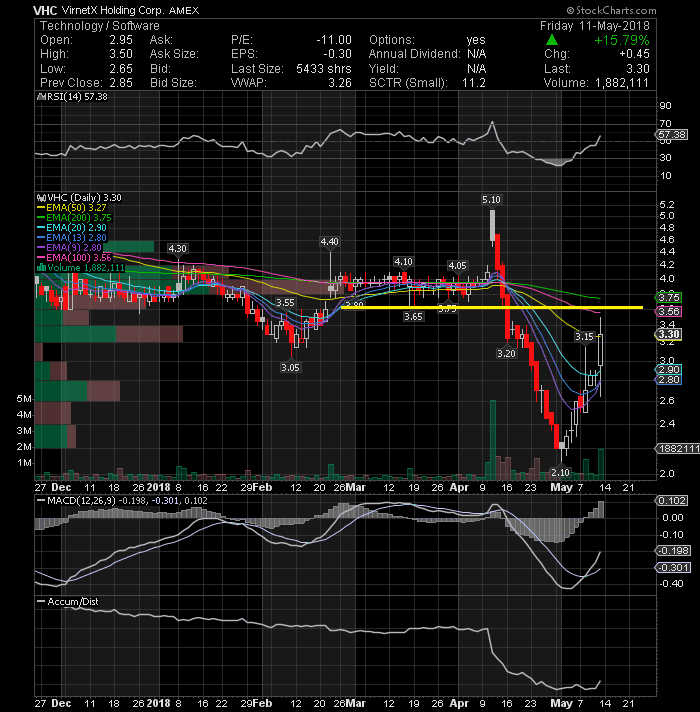Click the Technology / Software sector label

(x=100, y=26)
